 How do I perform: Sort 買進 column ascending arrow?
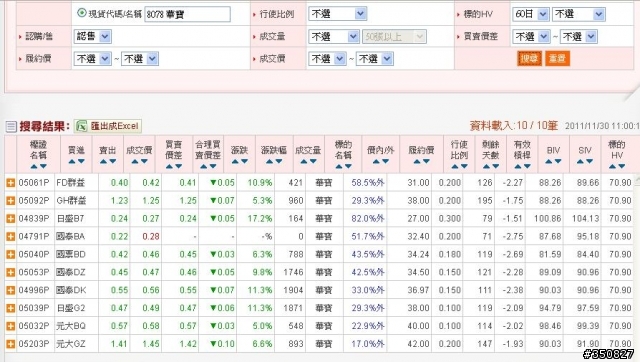pos(72,162)
